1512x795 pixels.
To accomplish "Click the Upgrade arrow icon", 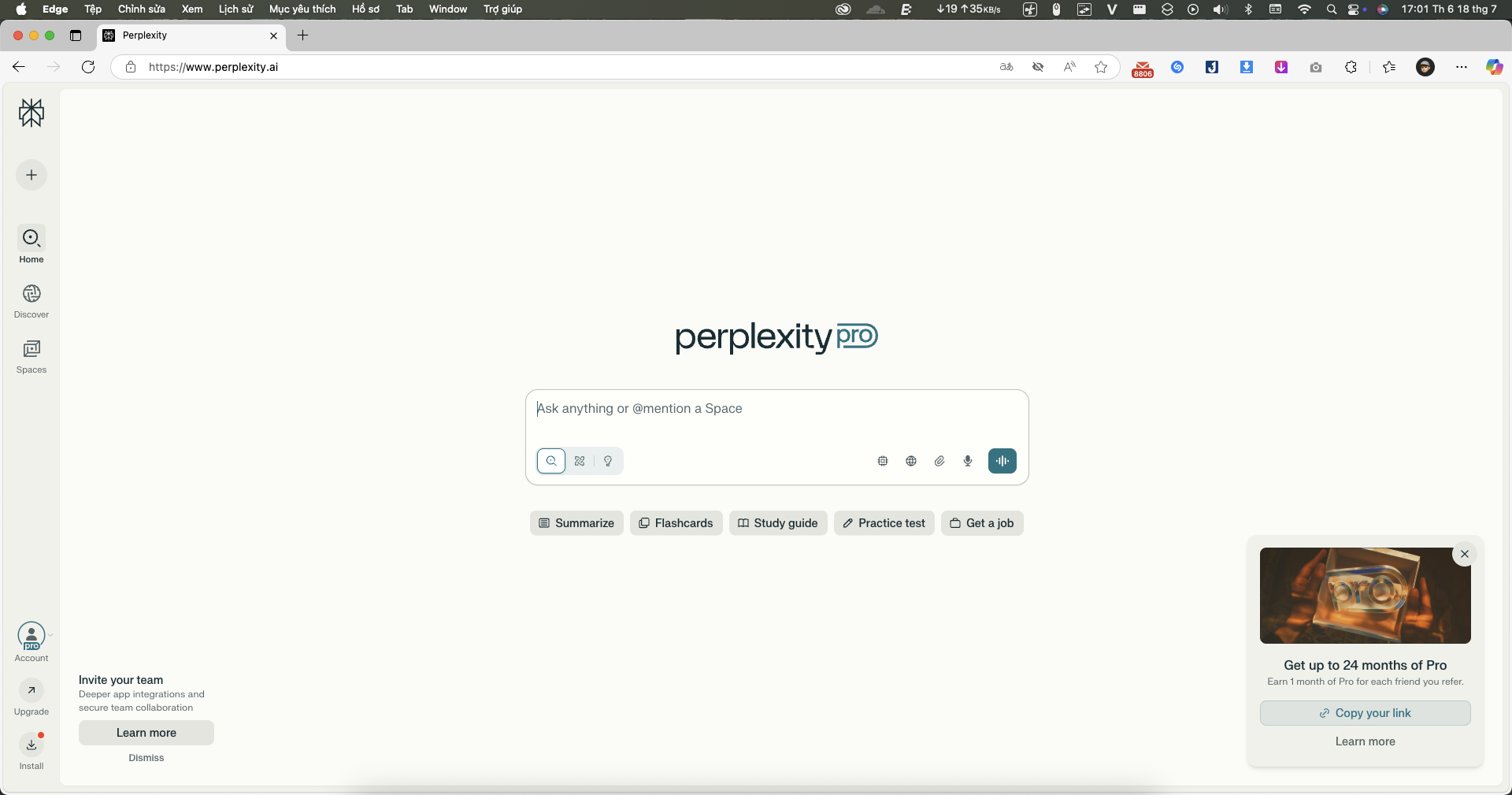I will 31,690.
